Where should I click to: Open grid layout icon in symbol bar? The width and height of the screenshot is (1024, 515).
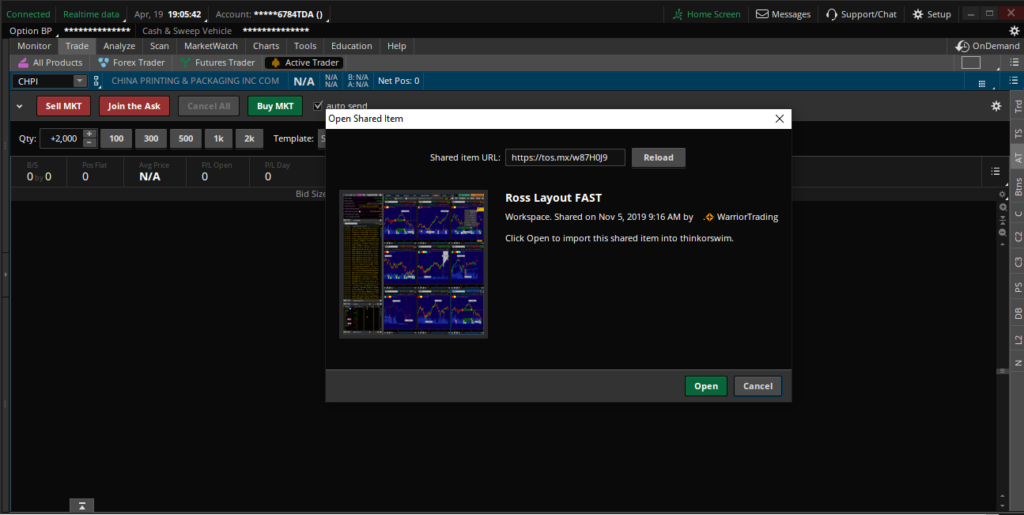click(982, 84)
